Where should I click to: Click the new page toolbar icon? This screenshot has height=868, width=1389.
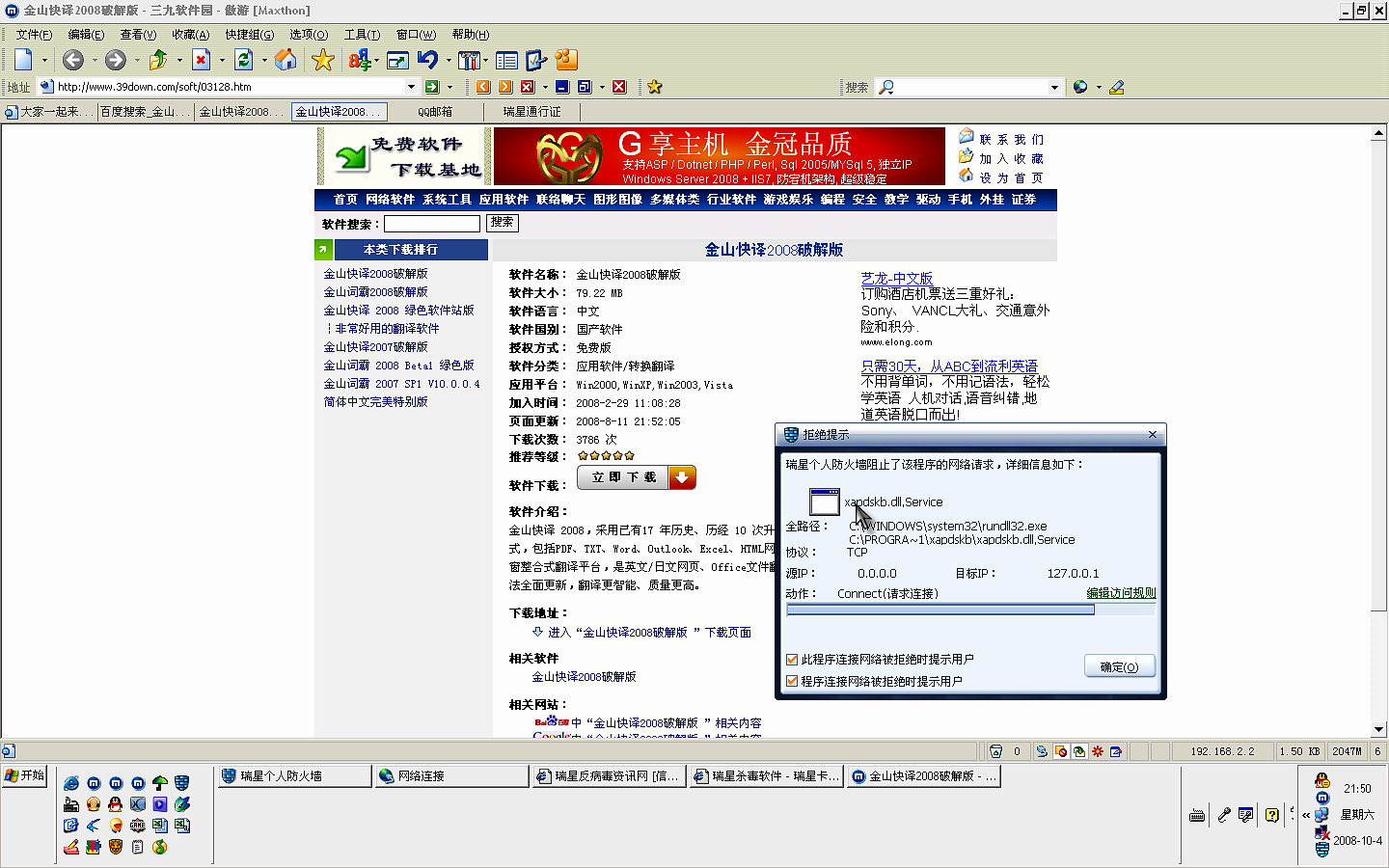tap(23, 60)
